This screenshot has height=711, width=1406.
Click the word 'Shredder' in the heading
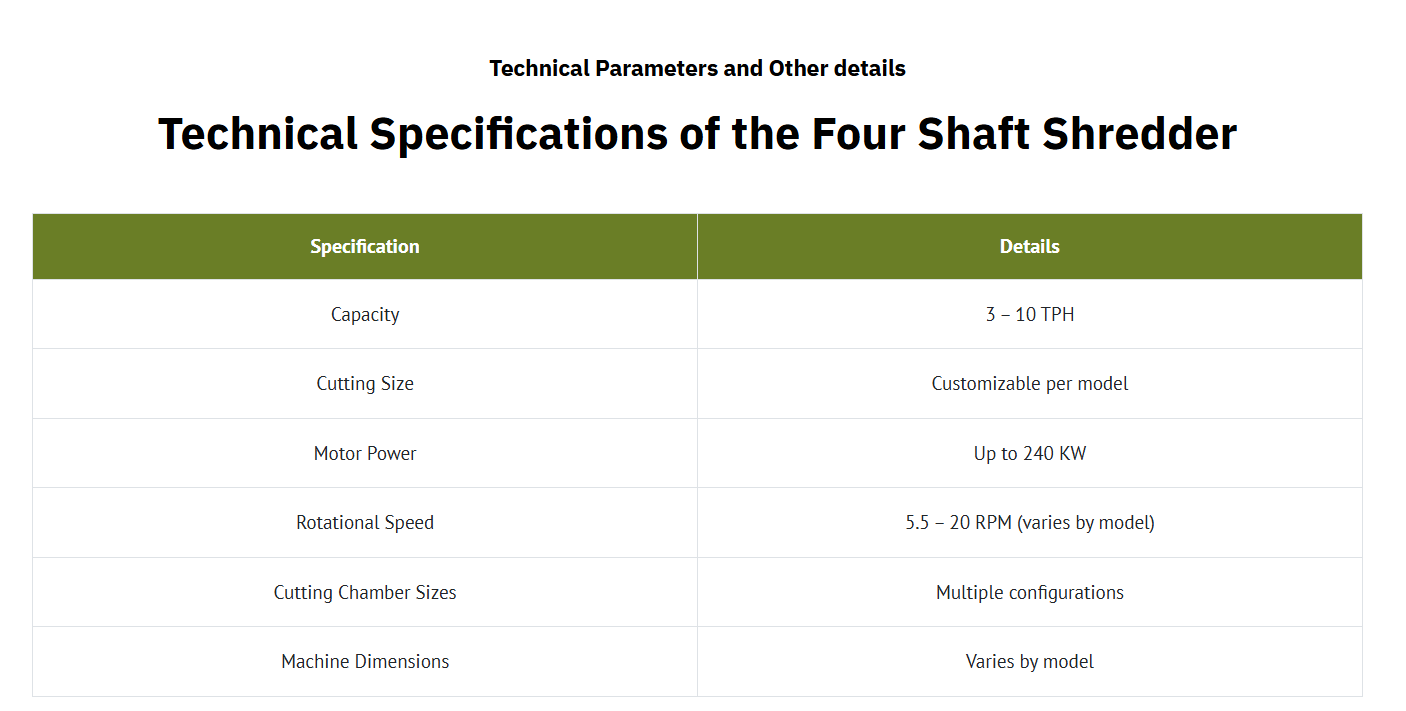click(x=1139, y=133)
